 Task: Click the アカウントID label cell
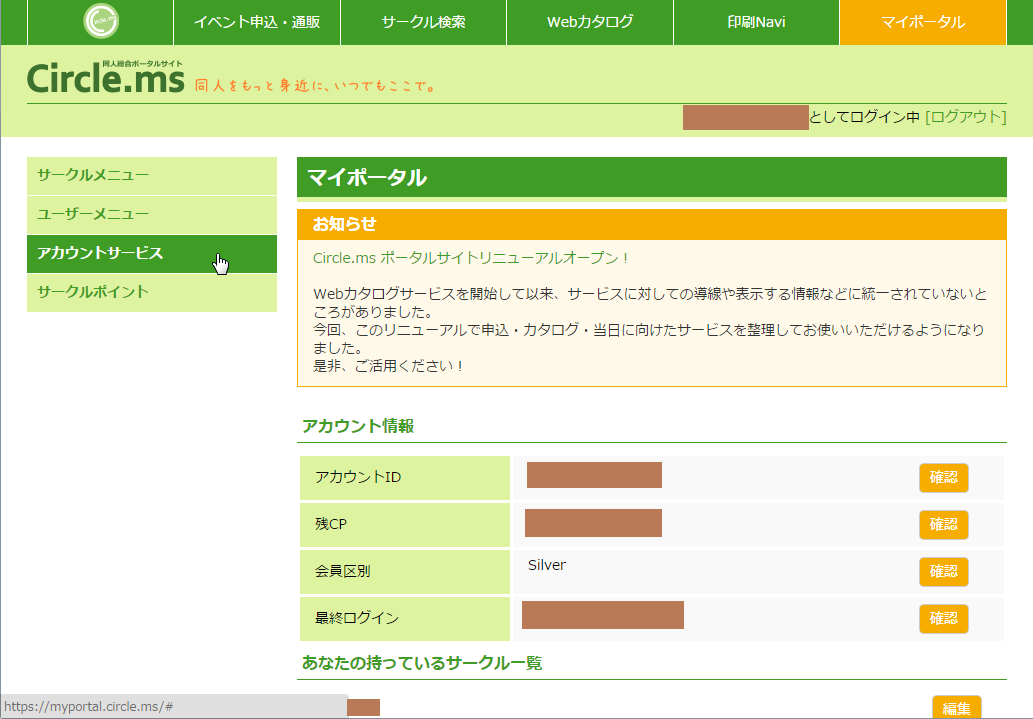[x=405, y=477]
